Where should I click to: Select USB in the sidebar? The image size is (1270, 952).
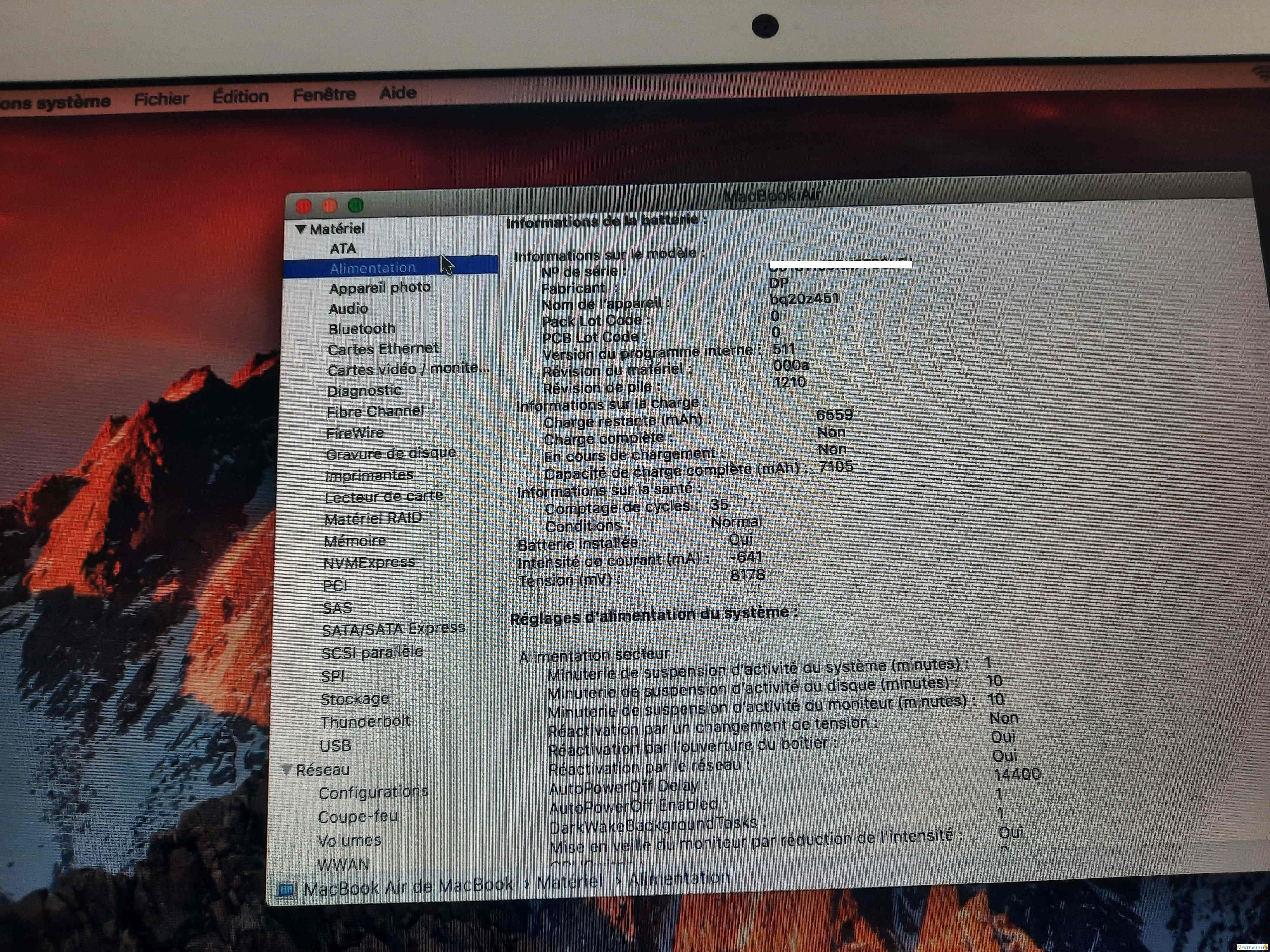pos(335,746)
